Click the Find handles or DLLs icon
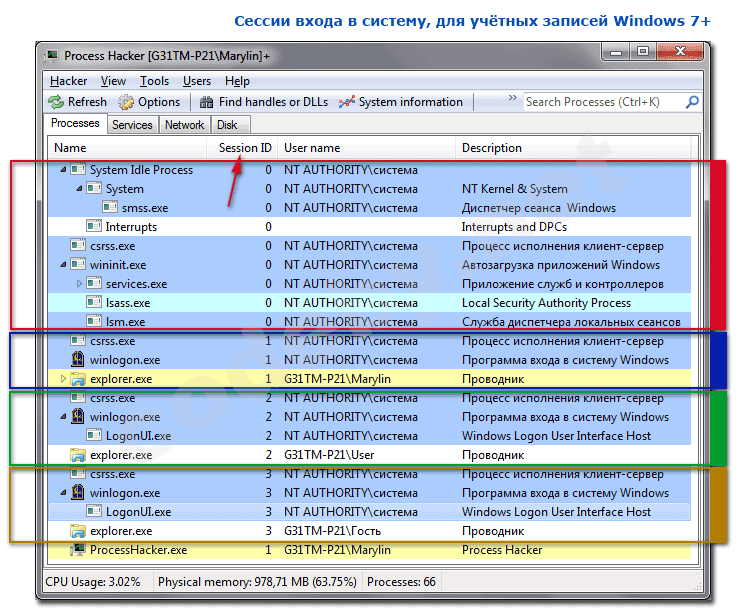 (x=206, y=102)
